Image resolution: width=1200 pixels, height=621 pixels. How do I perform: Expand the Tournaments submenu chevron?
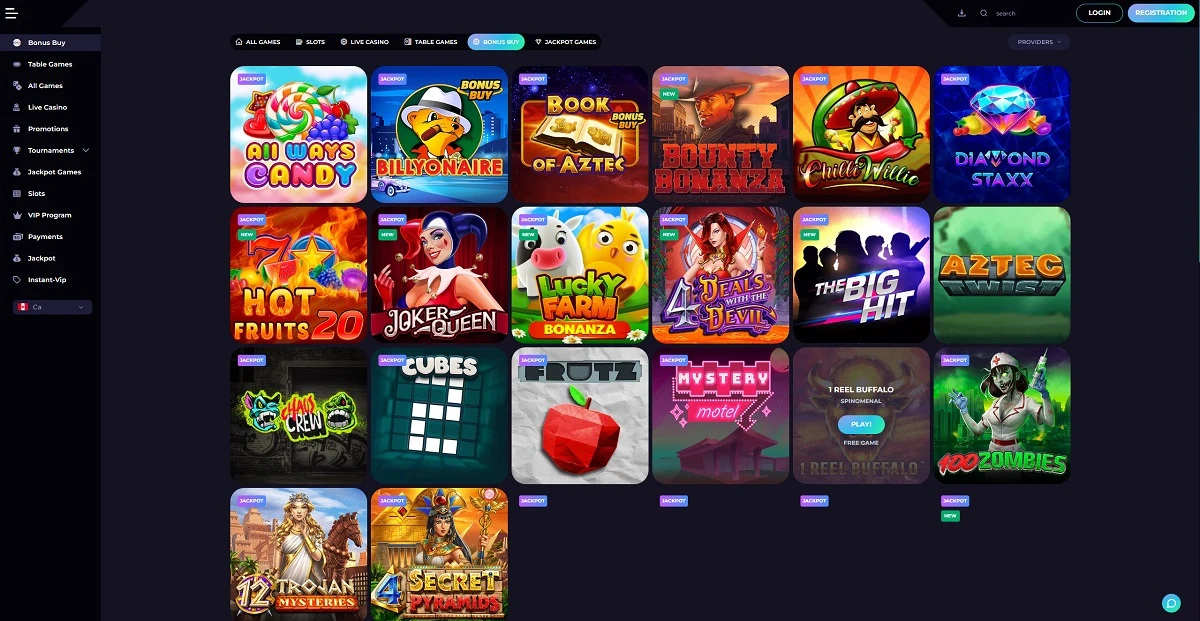coord(86,150)
